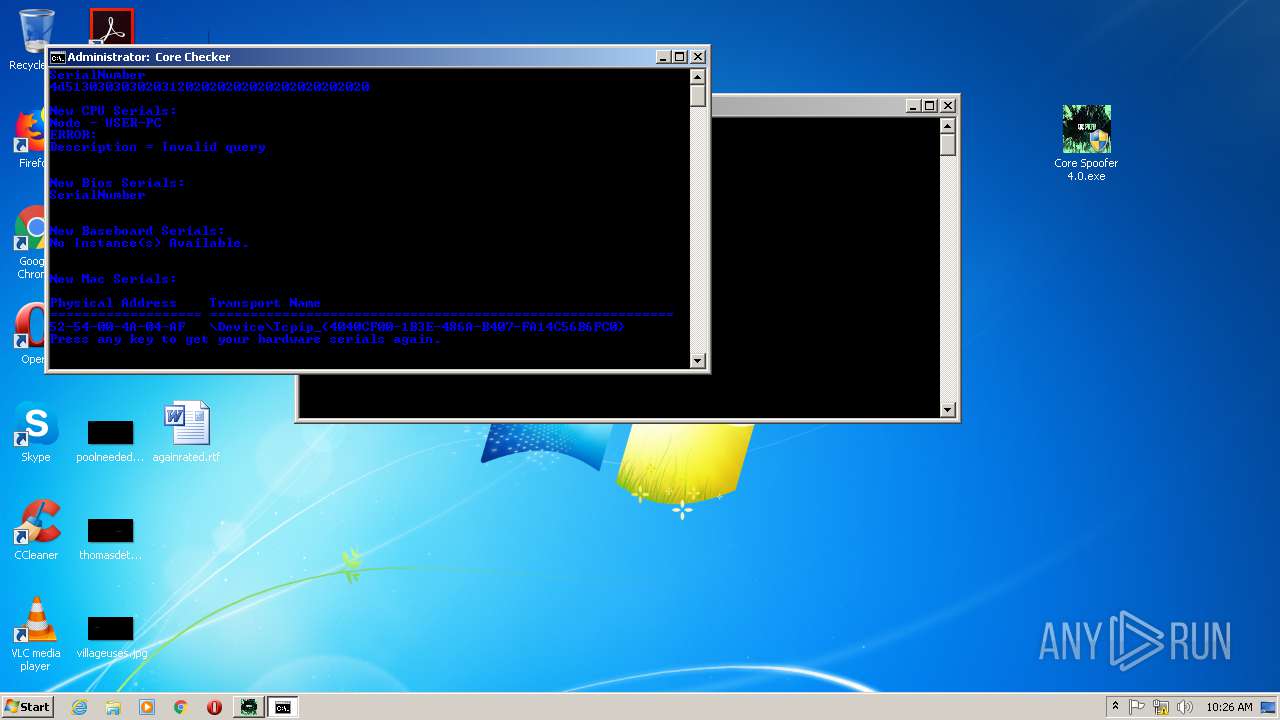
Task: Maximize the Core Checker window
Action: [x=680, y=57]
